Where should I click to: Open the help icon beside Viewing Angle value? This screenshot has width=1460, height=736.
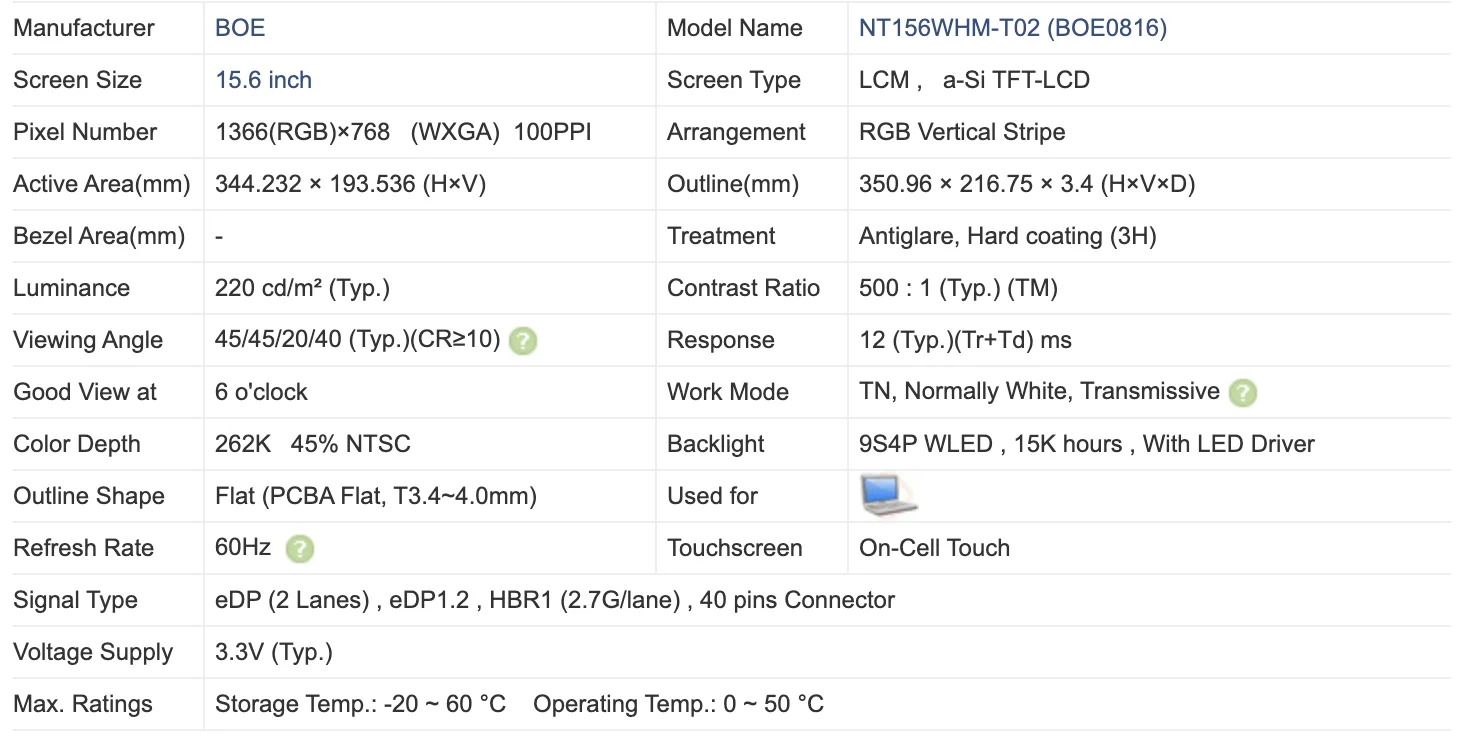[x=522, y=341]
